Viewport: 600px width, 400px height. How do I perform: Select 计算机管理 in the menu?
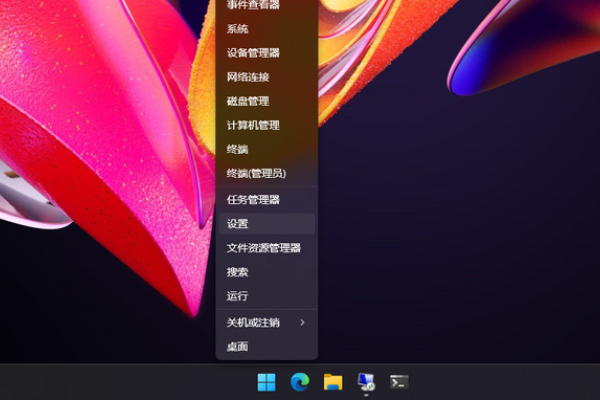click(x=267, y=125)
